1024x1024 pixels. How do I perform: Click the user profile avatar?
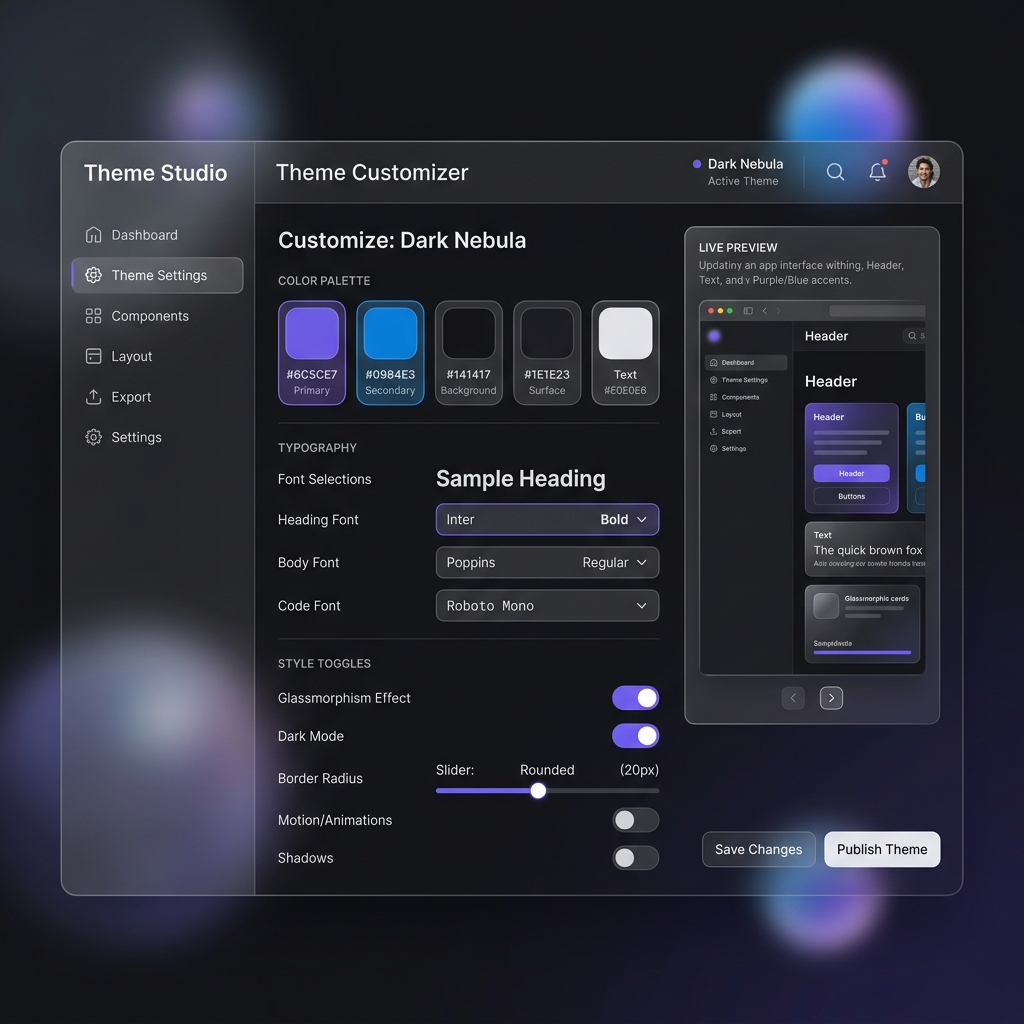pyautogui.click(x=923, y=172)
